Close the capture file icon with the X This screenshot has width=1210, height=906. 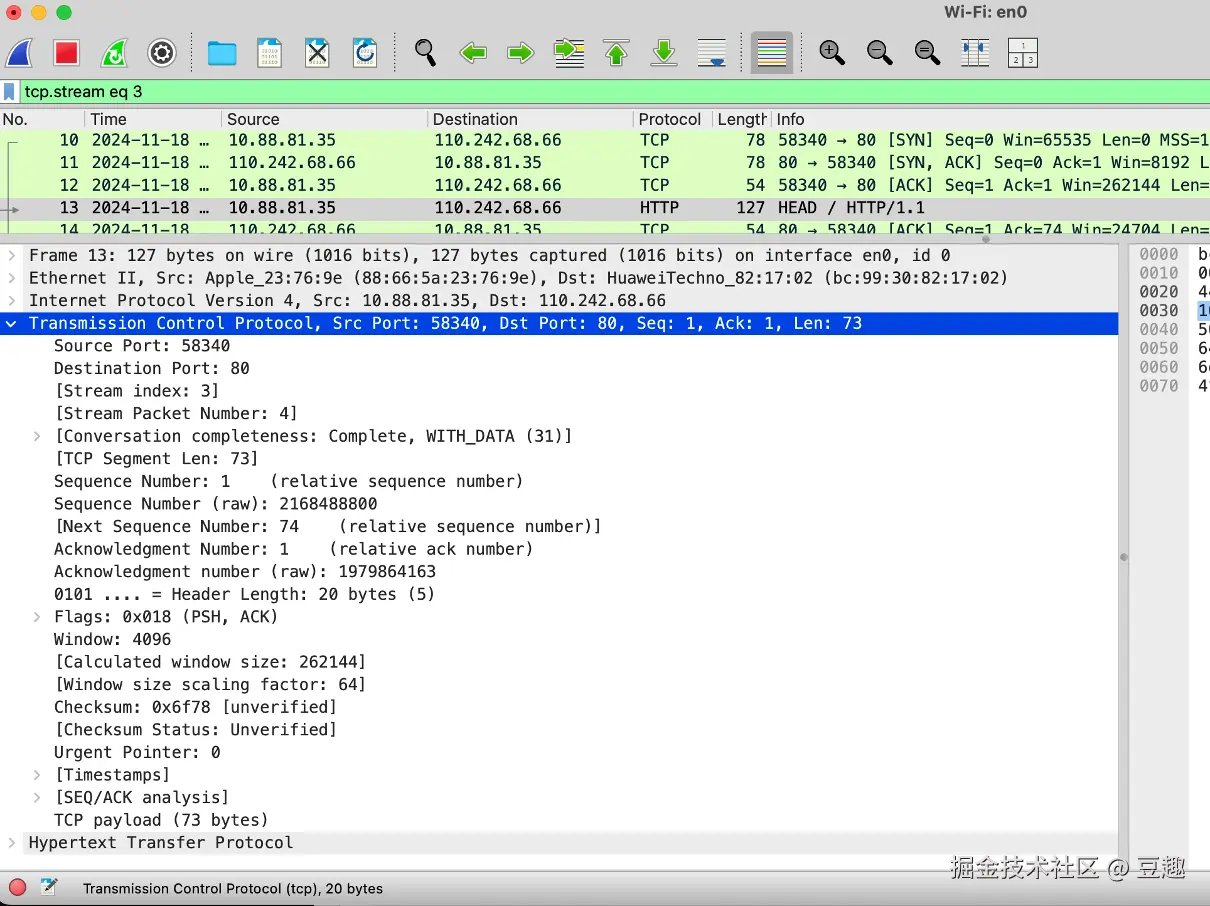(x=317, y=53)
